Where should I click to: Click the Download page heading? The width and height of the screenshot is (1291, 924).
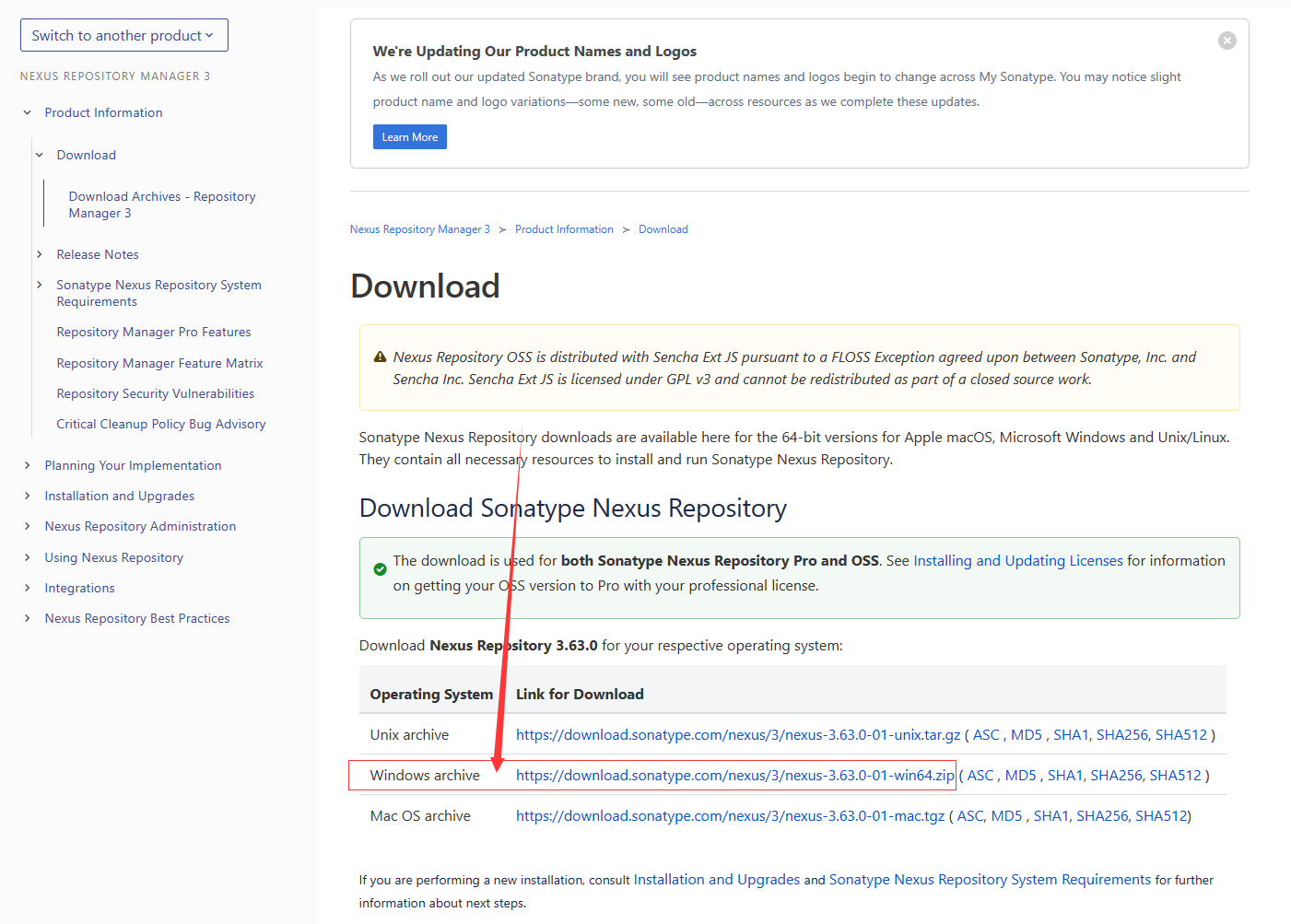(425, 286)
